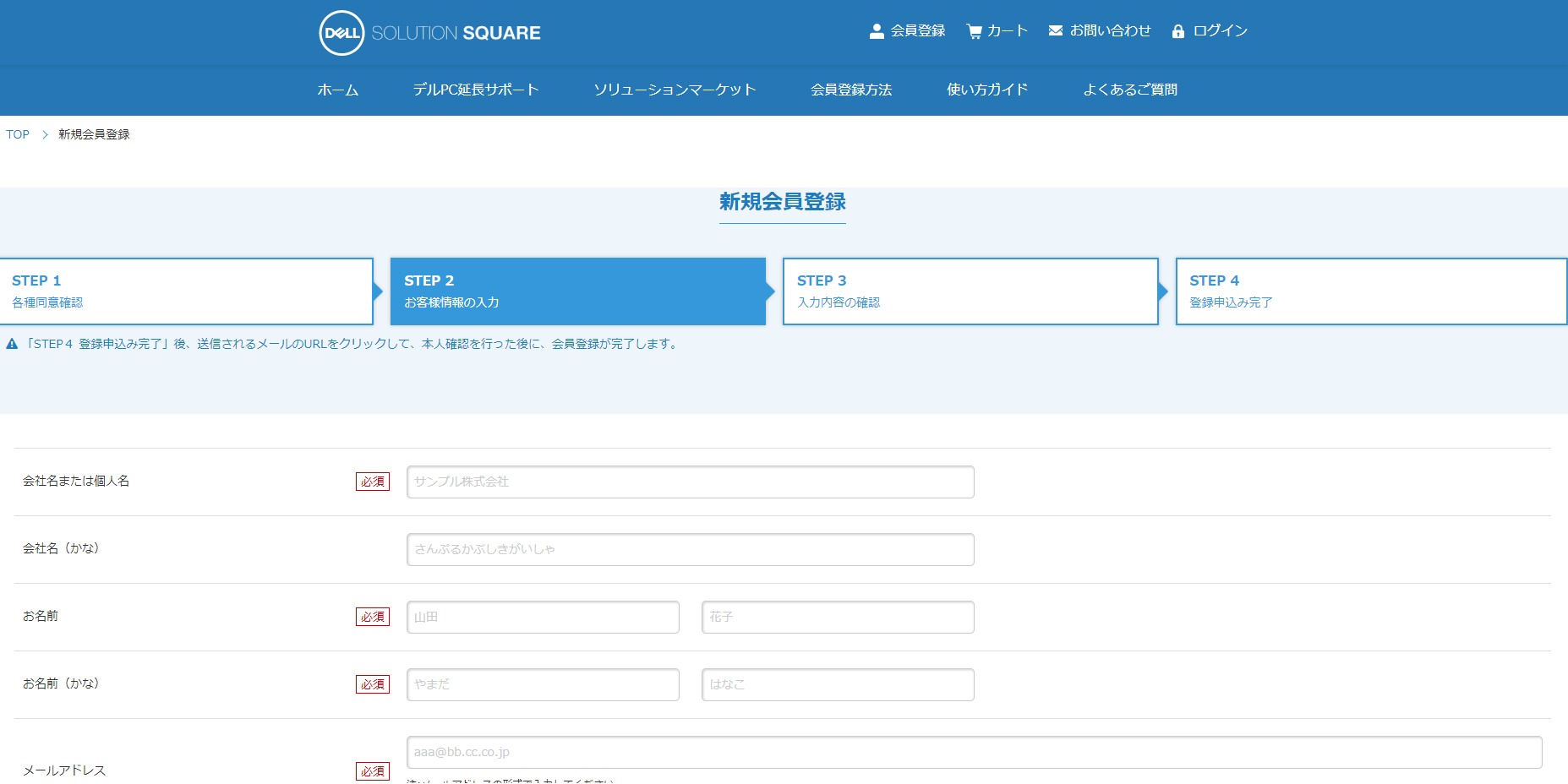
Task: Click 必須 badge beside 会社名または個人名
Action: point(373,482)
